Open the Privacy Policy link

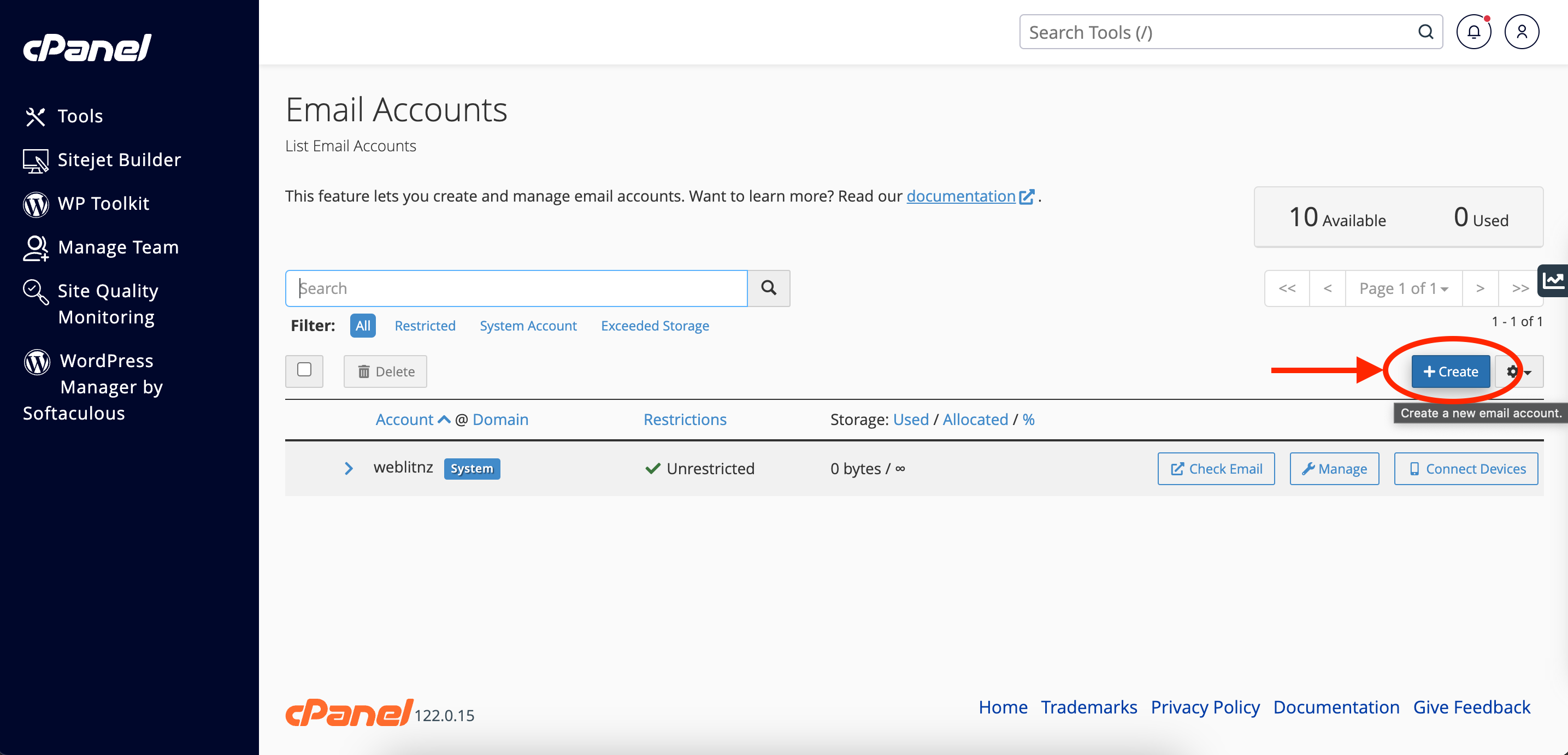(x=1205, y=707)
